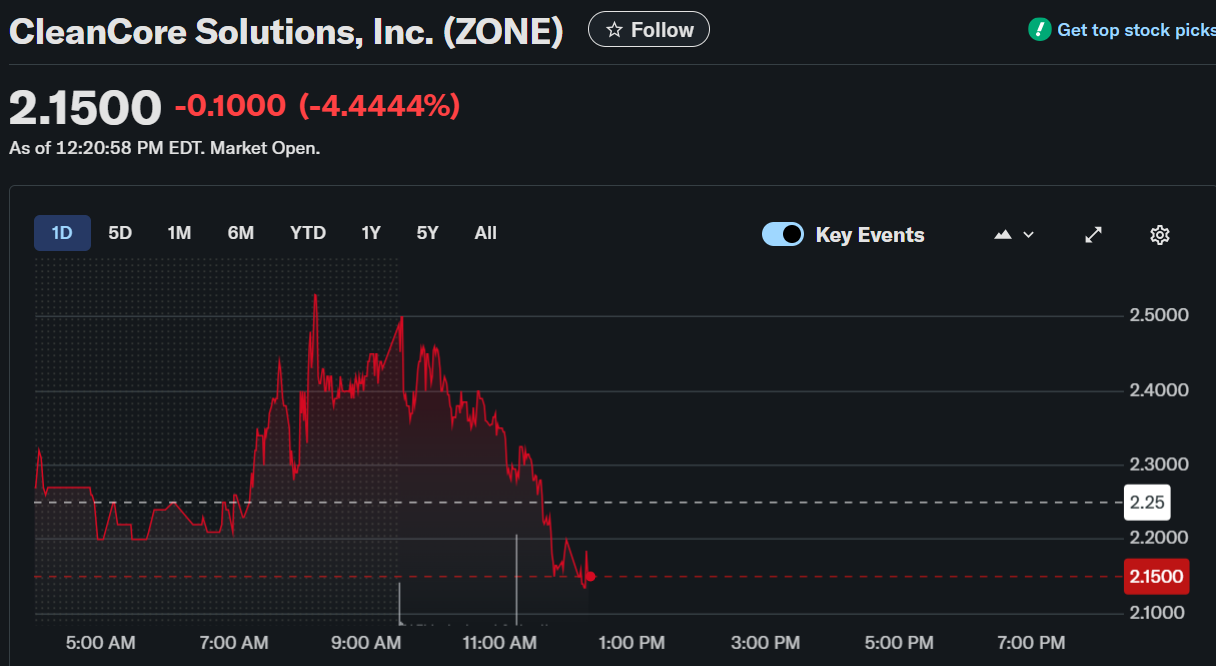Click the green top stock picks icon
The image size is (1216, 666).
tap(1040, 30)
